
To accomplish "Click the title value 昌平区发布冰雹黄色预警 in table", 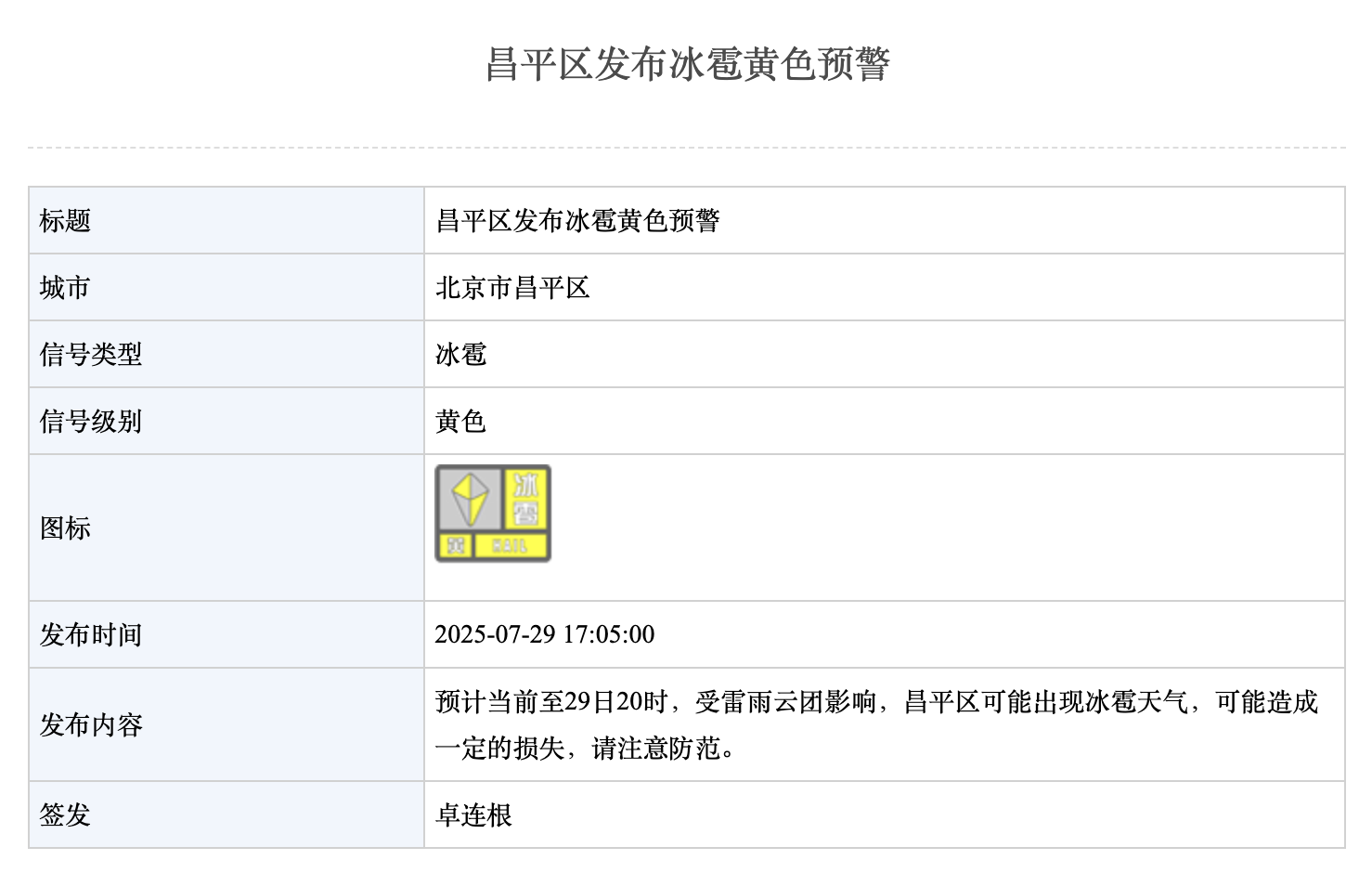I will click(577, 221).
